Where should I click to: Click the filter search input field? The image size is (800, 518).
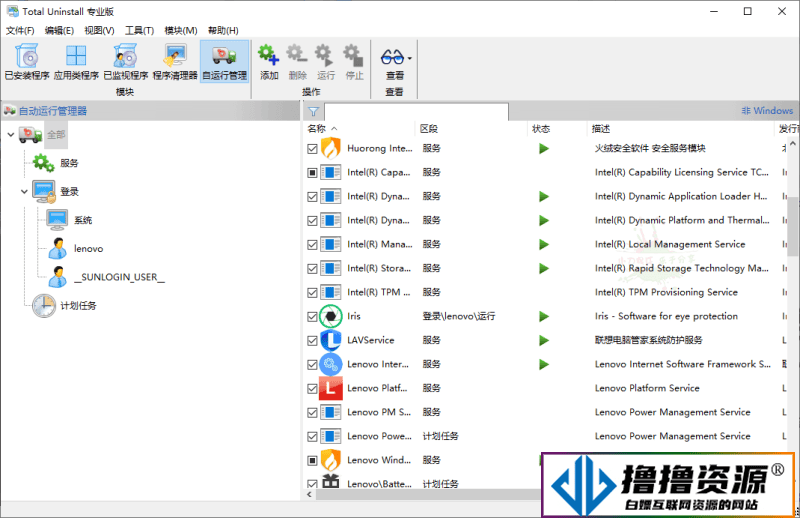tap(416, 111)
